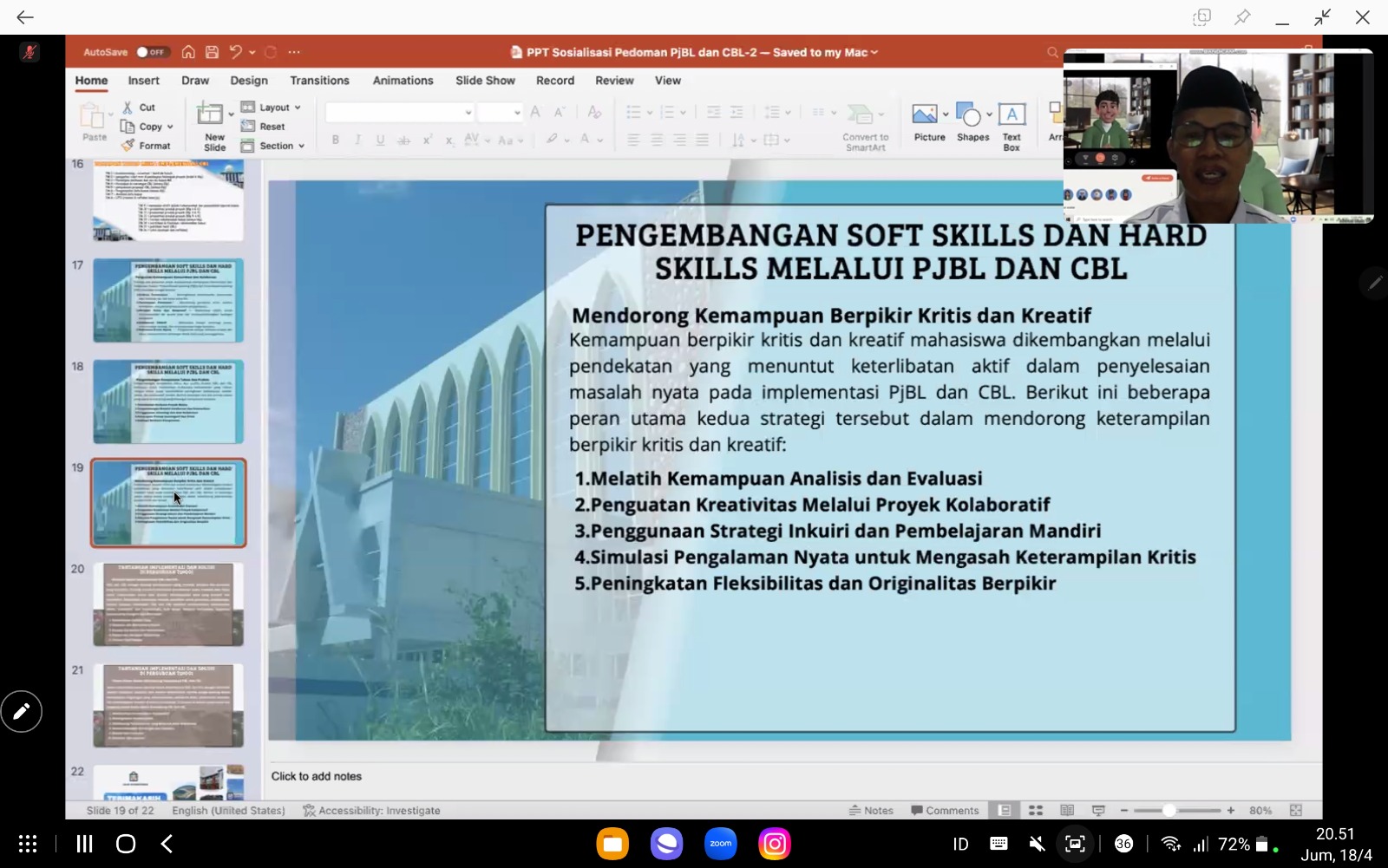The height and width of the screenshot is (868, 1388).
Task: Open the New Slide dropdown arrow
Action: [231, 114]
